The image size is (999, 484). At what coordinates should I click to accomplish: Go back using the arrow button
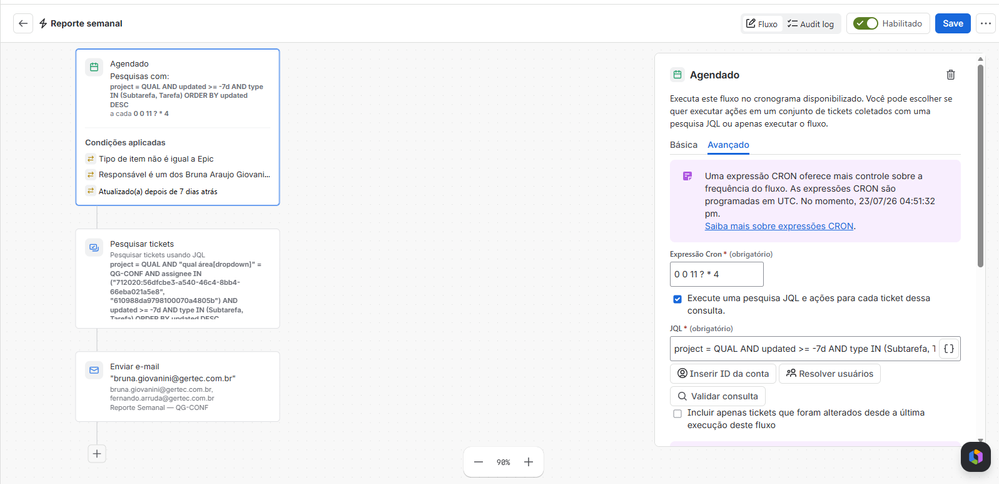pyautogui.click(x=23, y=24)
